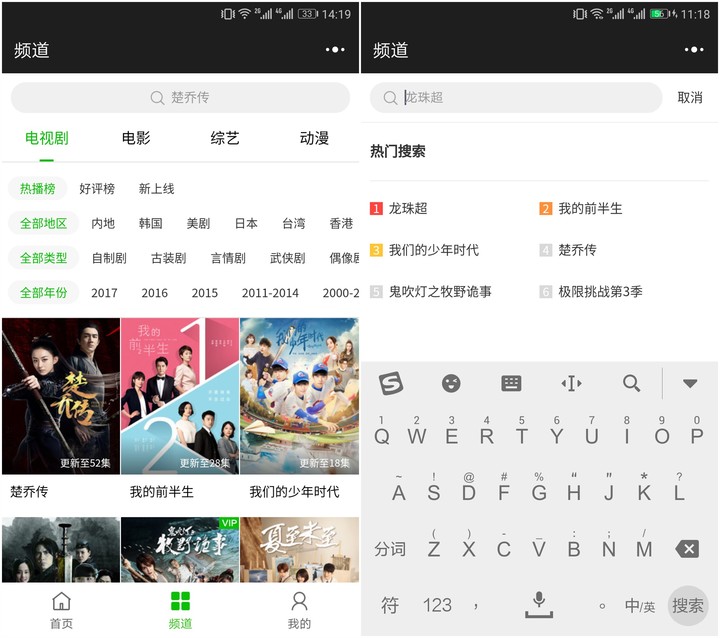Filter by 台湾 region
The height and width of the screenshot is (638, 720).
tap(294, 223)
